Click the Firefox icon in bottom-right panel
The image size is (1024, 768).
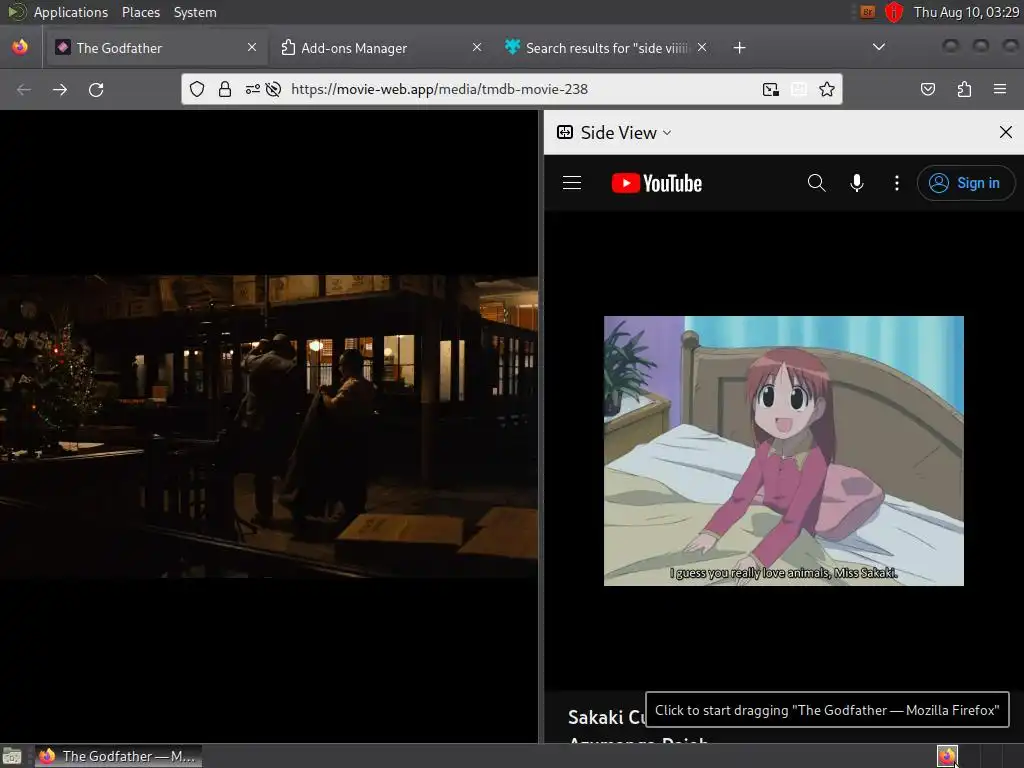click(947, 756)
